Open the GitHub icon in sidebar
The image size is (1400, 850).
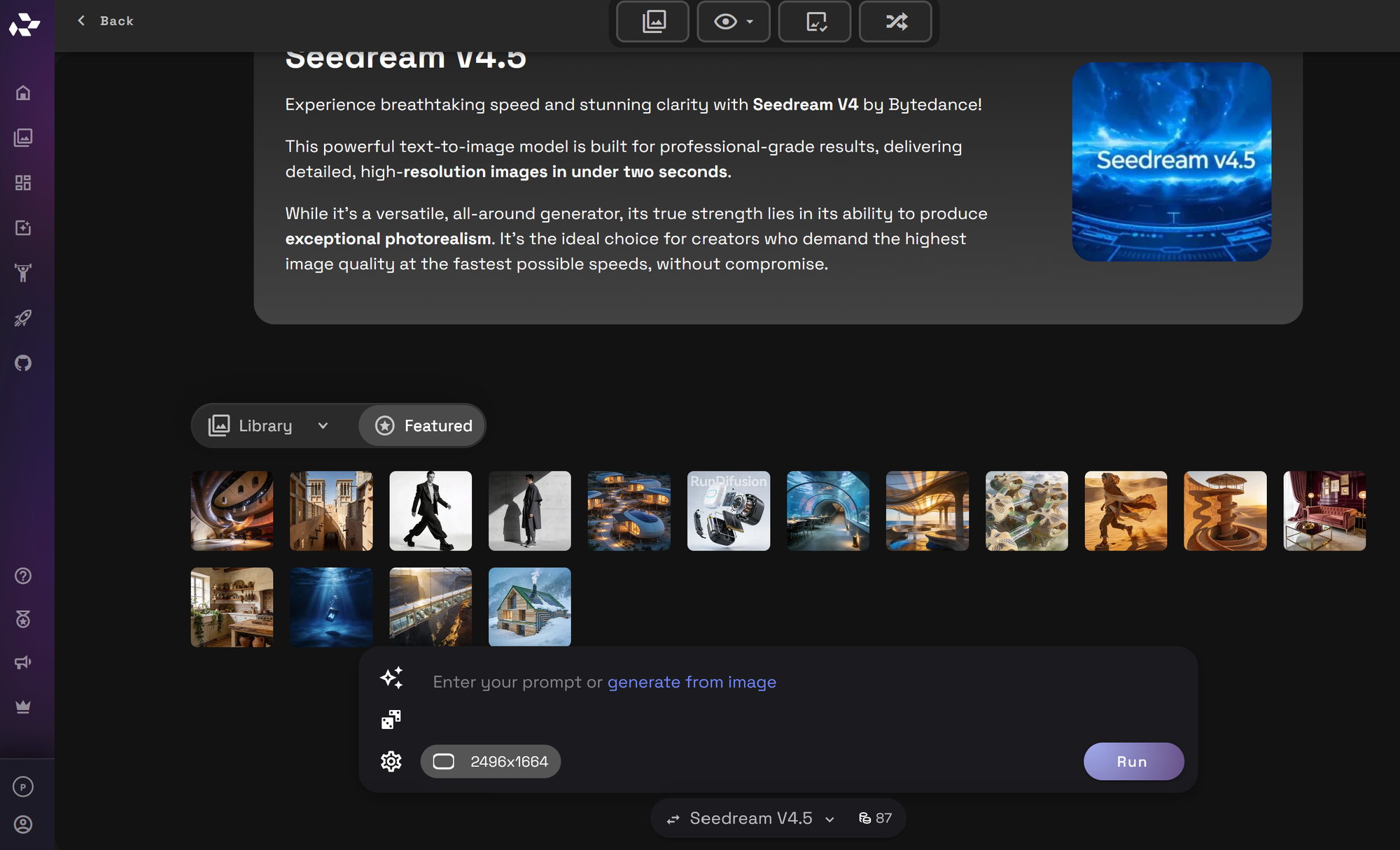pos(23,363)
